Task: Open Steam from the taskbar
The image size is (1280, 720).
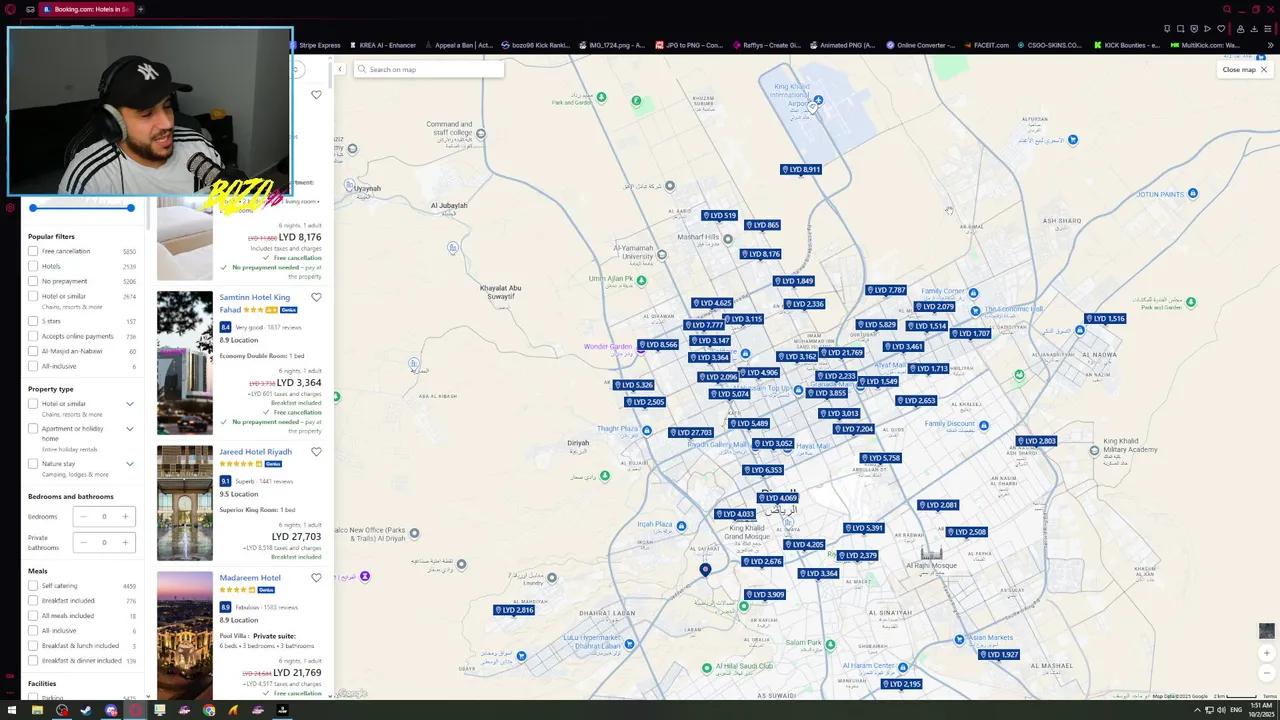Action: click(86, 710)
